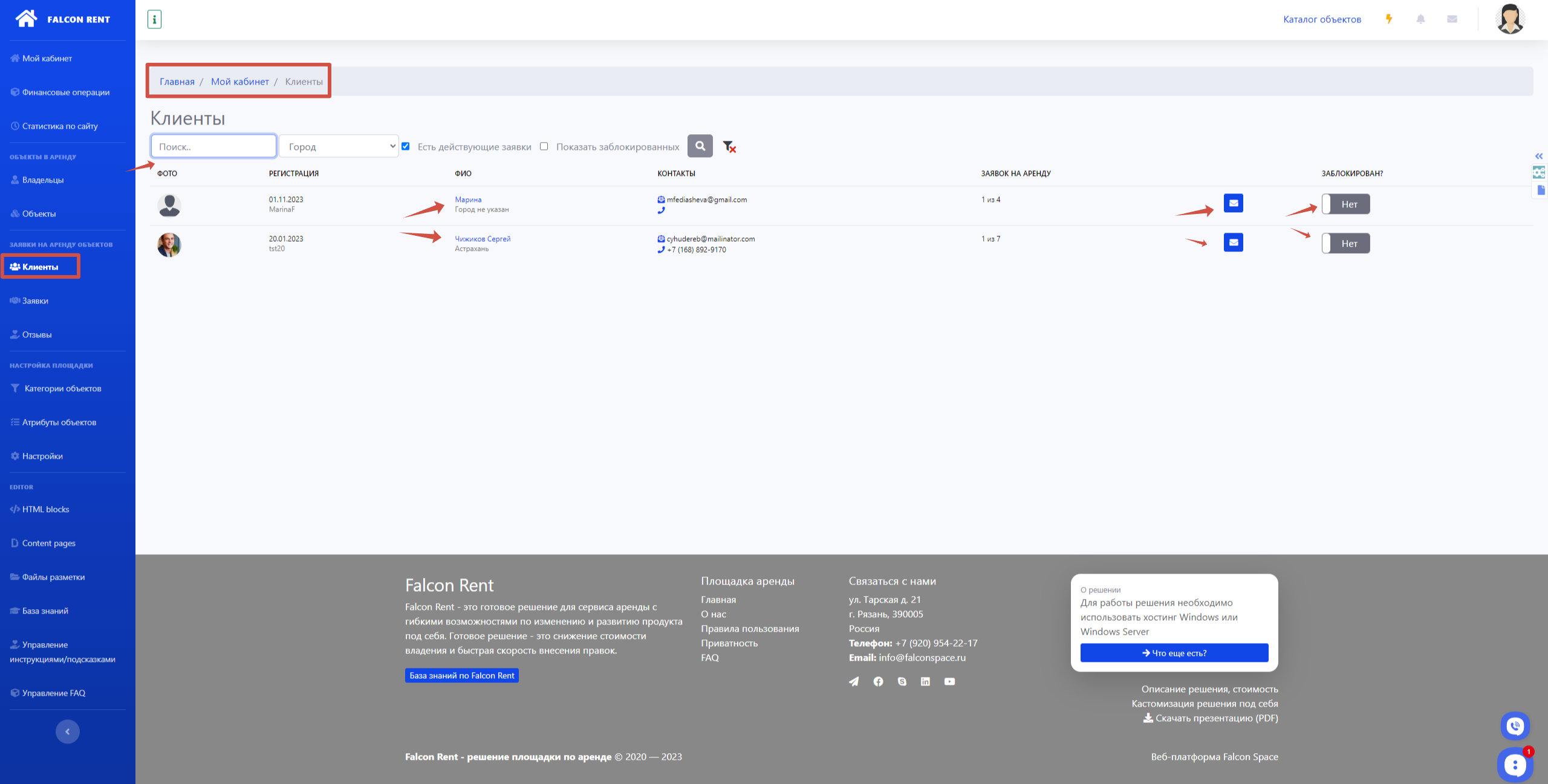Go to Владельцы in the sidebar
This screenshot has width=1548, height=784.
pyautogui.click(x=42, y=180)
